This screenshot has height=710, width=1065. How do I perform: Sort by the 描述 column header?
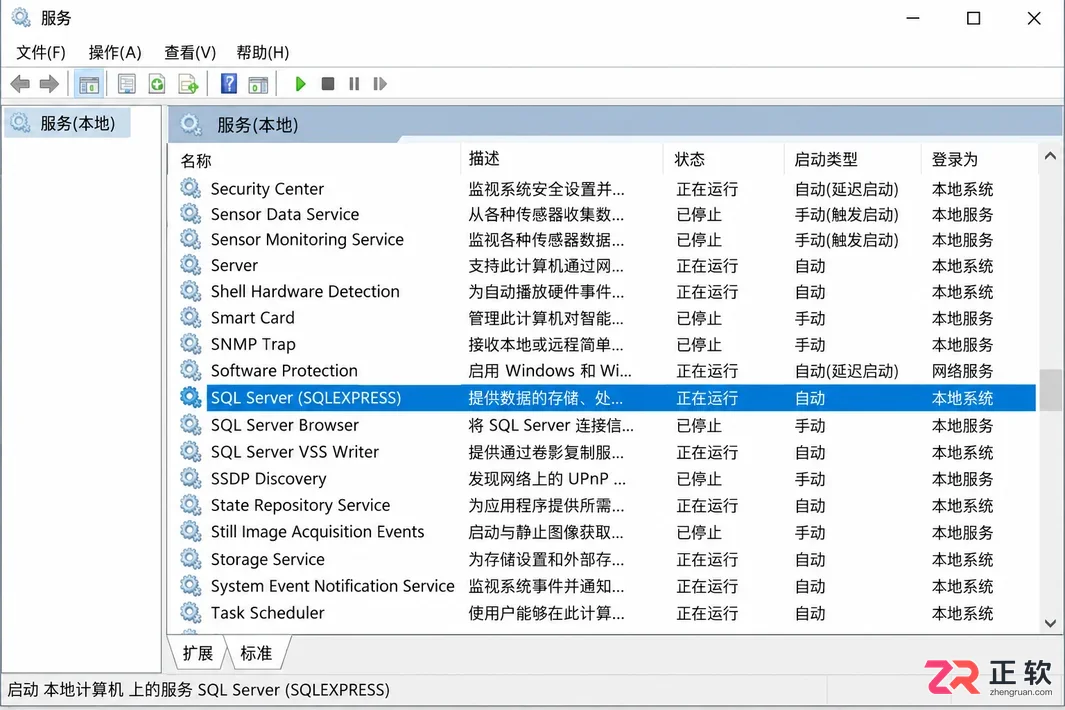tap(562, 159)
